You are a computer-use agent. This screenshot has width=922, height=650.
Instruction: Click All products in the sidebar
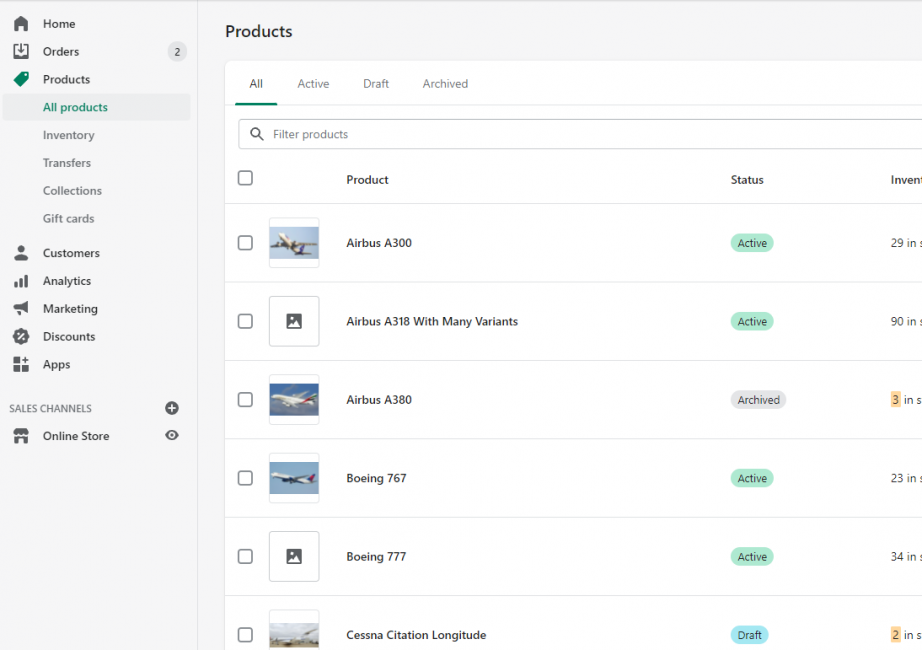coord(75,107)
